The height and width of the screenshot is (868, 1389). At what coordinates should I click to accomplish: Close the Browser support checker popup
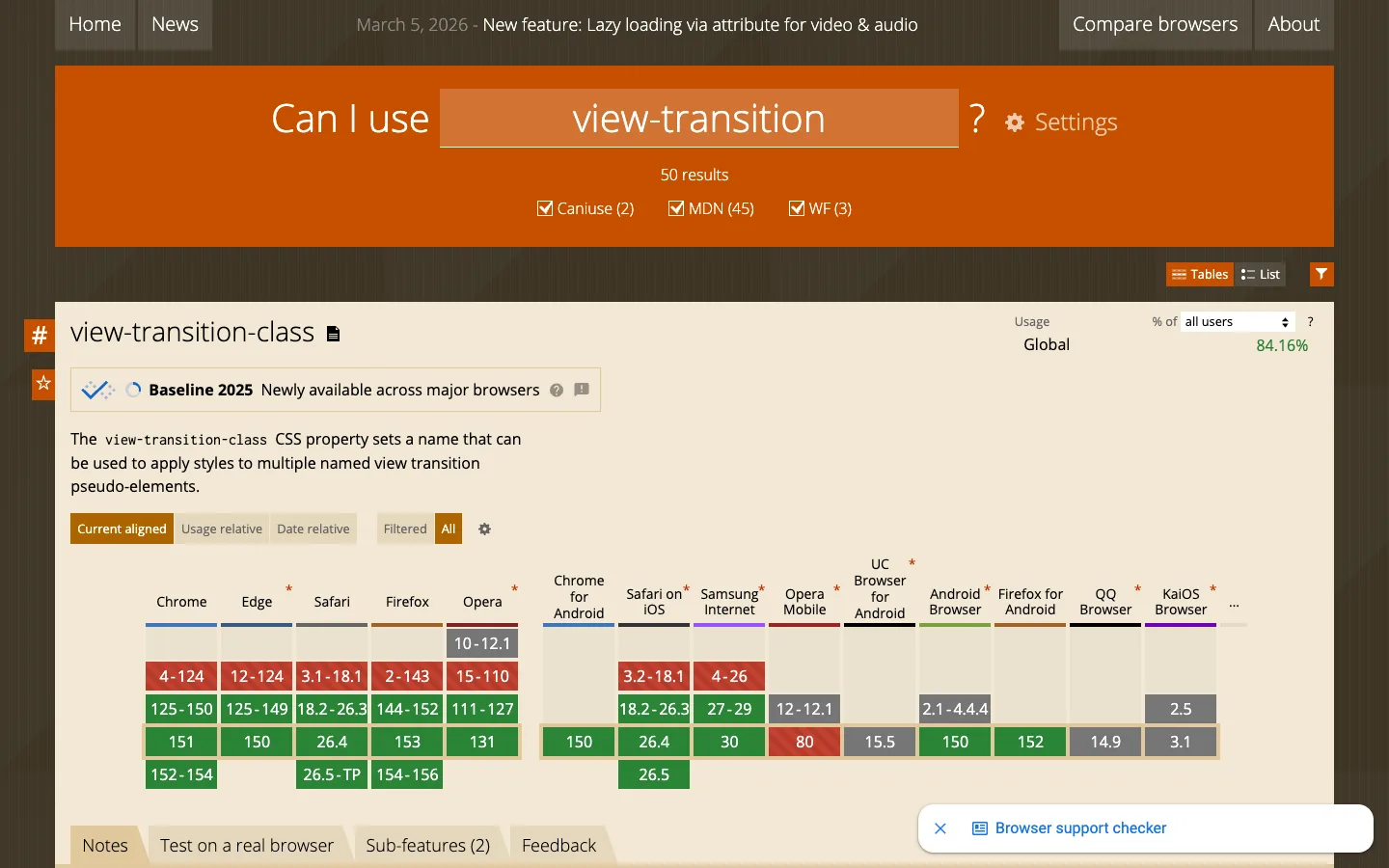(x=940, y=828)
